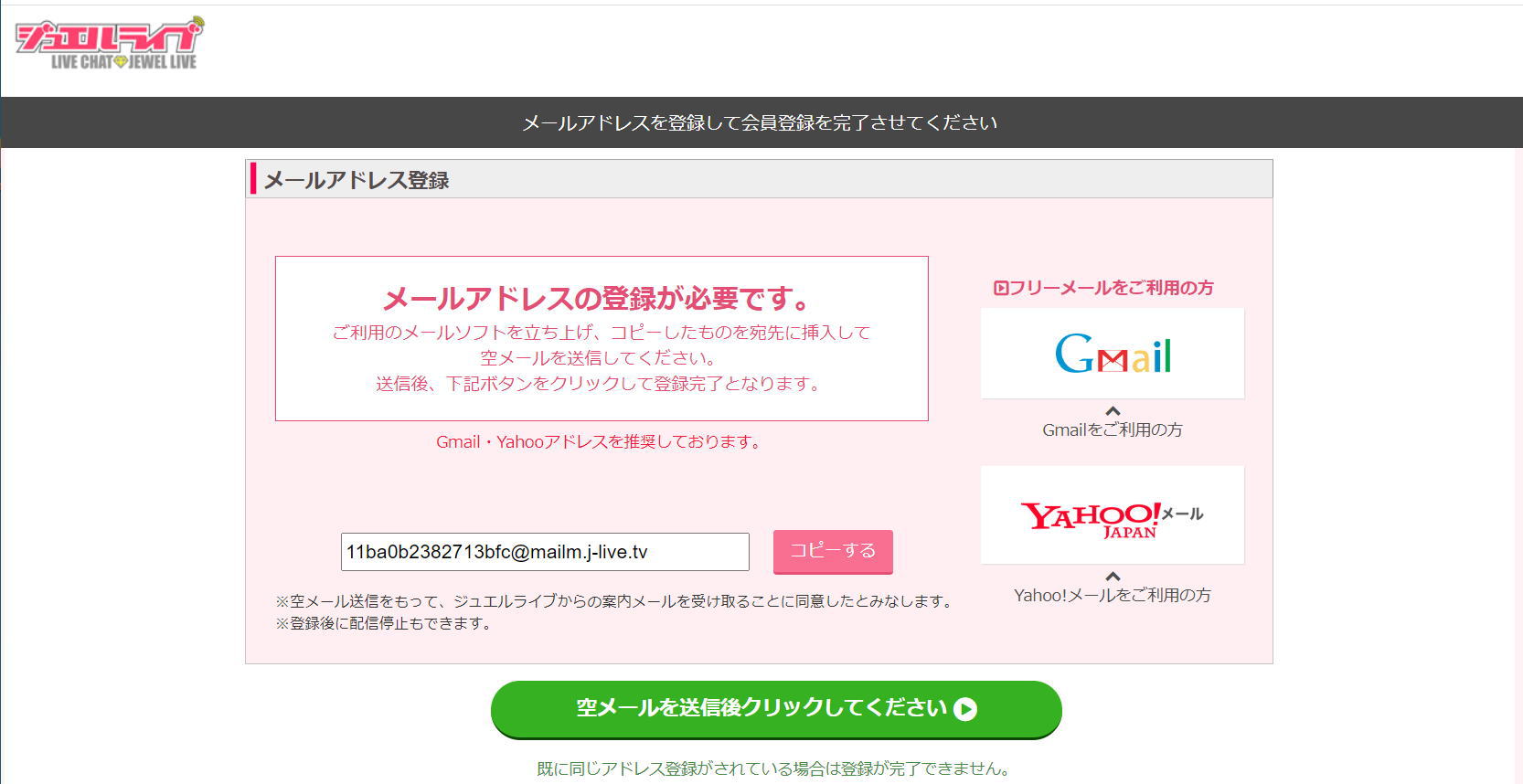The width and height of the screenshot is (1523, 784).
Task: Click the play arrow icon on green button
Action: 965,709
